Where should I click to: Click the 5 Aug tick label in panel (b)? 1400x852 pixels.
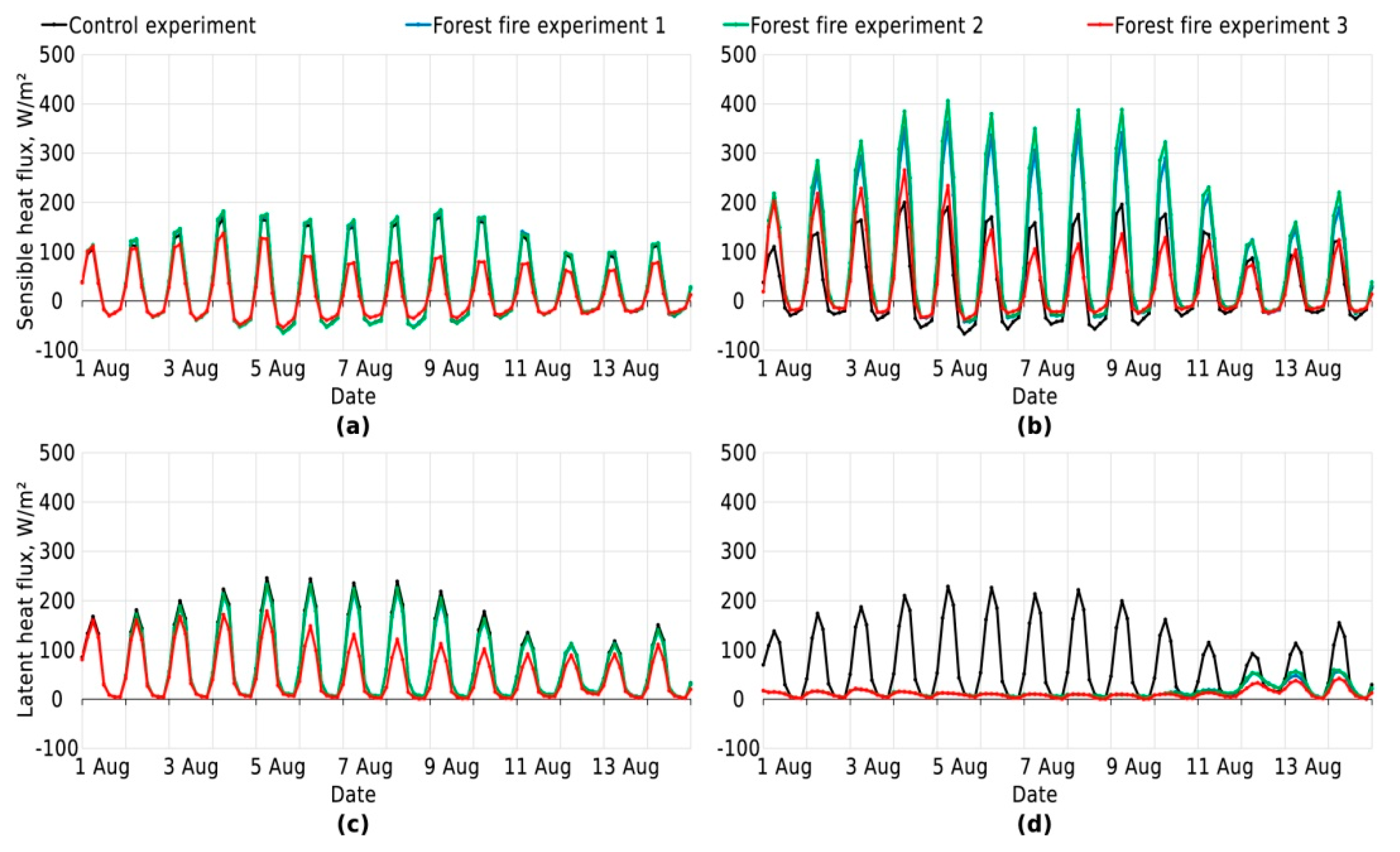pyautogui.click(x=959, y=369)
